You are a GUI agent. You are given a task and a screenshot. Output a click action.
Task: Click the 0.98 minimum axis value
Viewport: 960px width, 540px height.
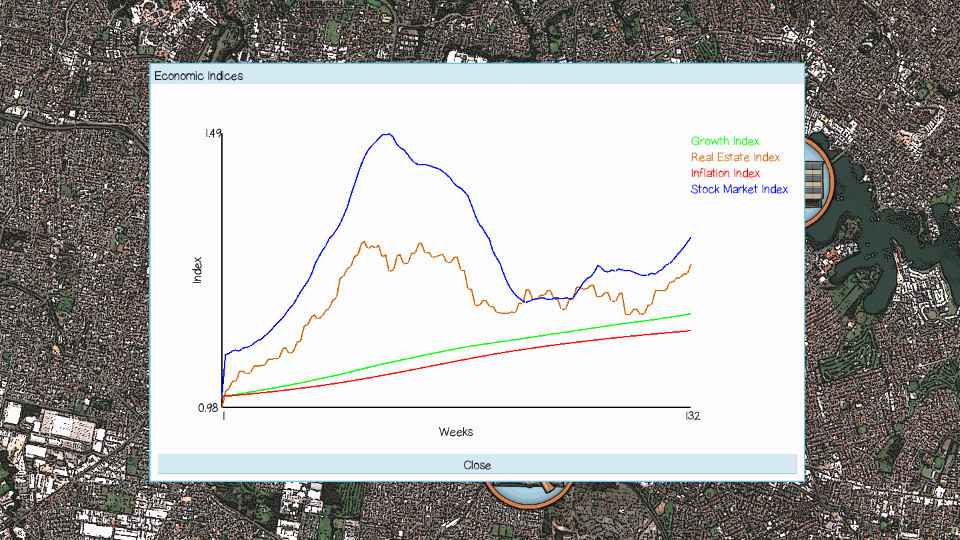tap(209, 408)
